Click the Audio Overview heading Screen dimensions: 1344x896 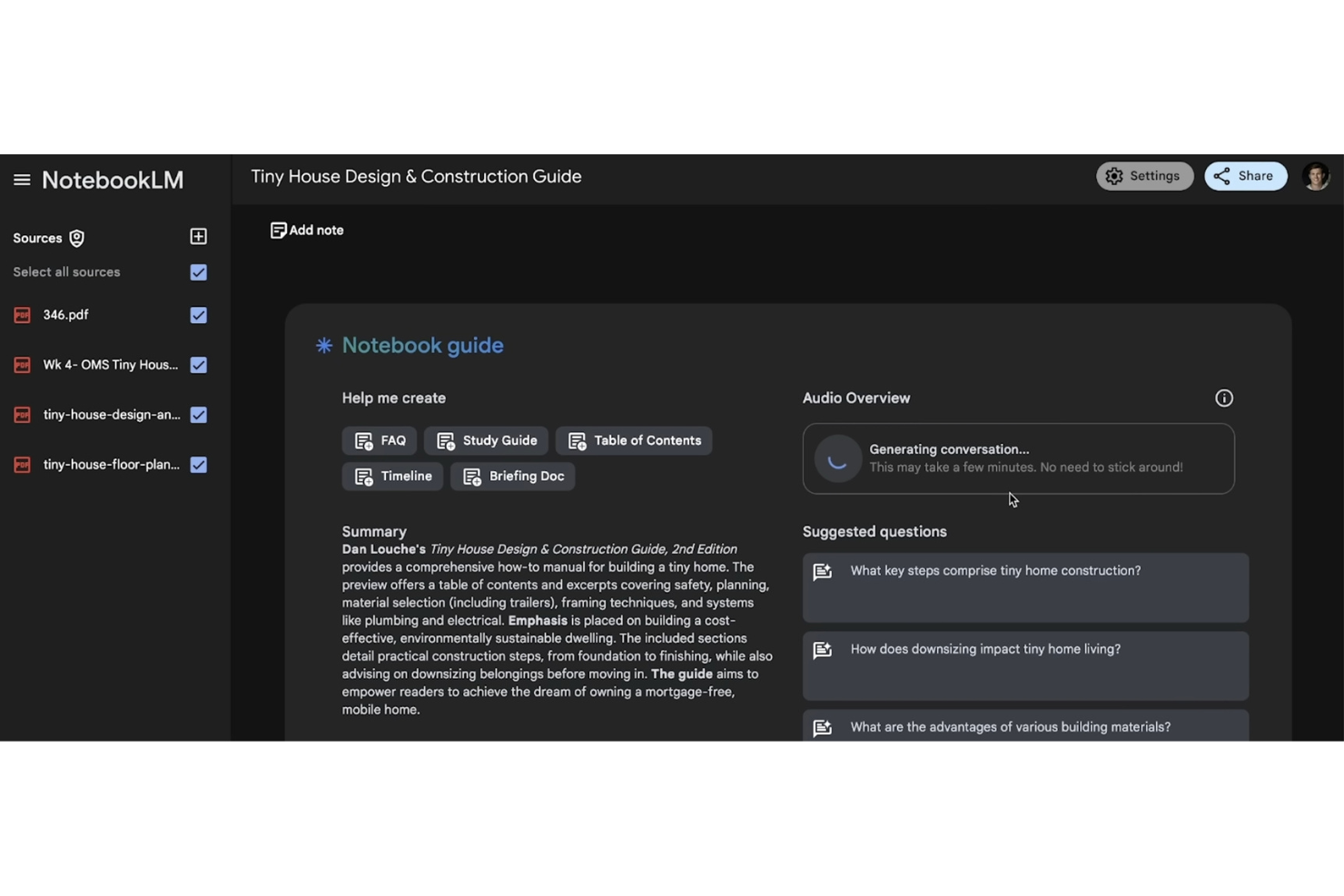pos(855,398)
